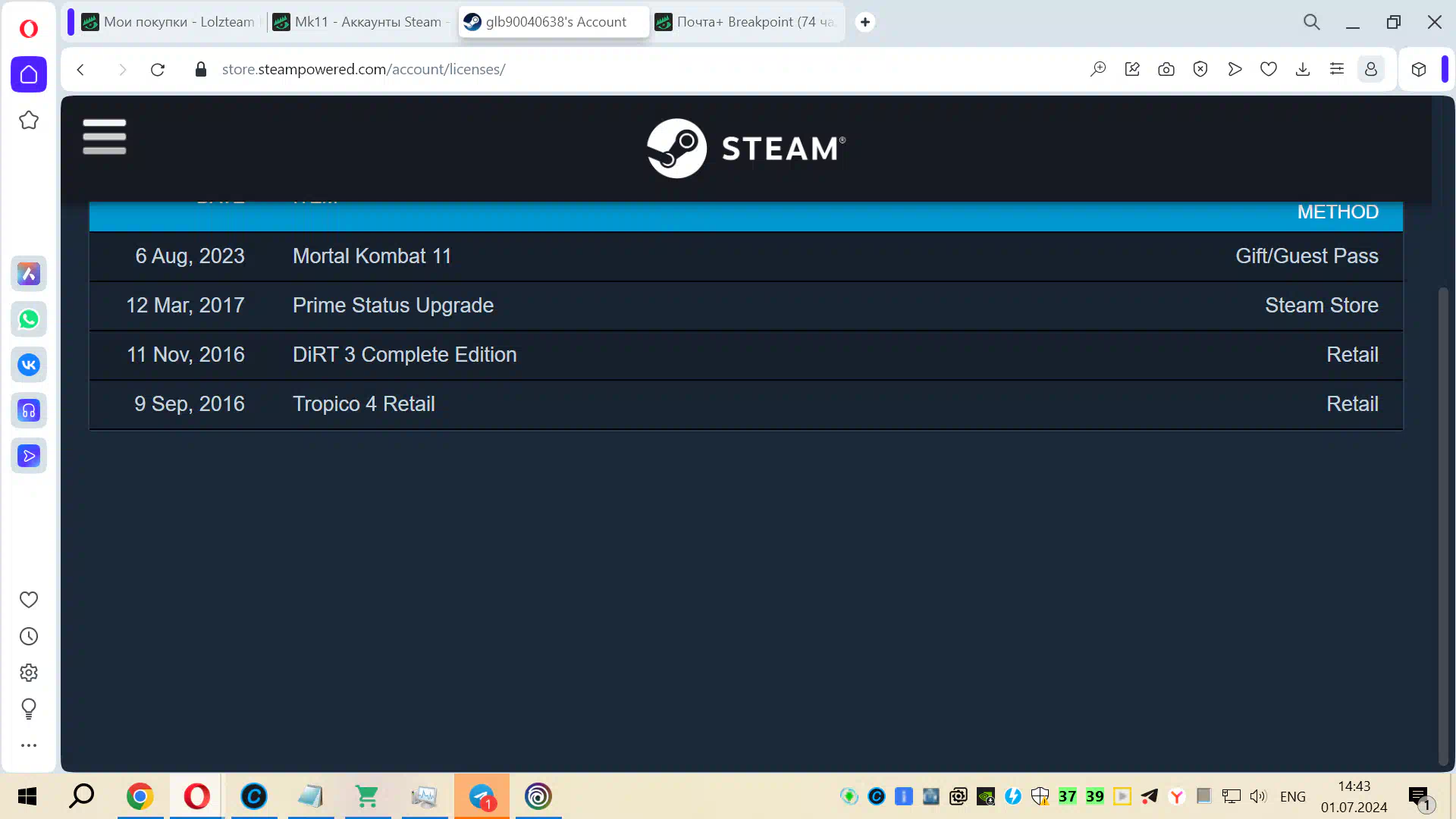The height and width of the screenshot is (819, 1456).
Task: Click the DiRT 3 Complete Edition entry
Action: (405, 355)
